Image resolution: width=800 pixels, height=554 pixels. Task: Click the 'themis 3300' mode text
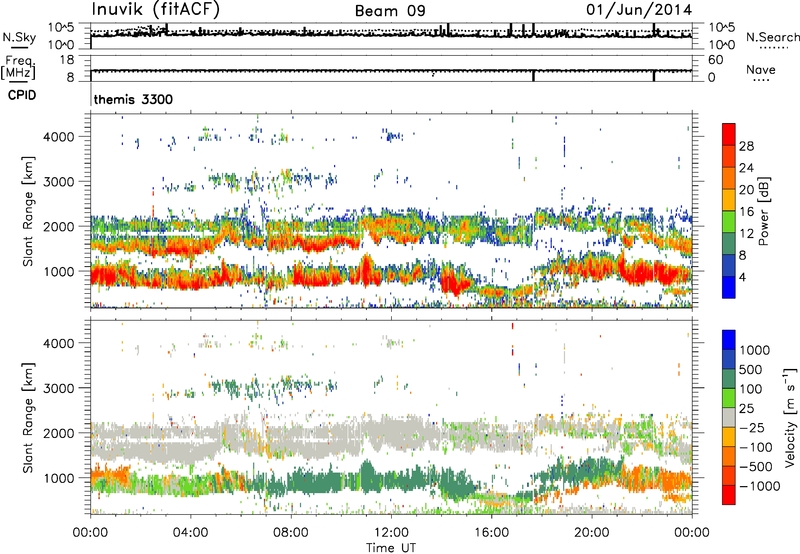pos(133,99)
